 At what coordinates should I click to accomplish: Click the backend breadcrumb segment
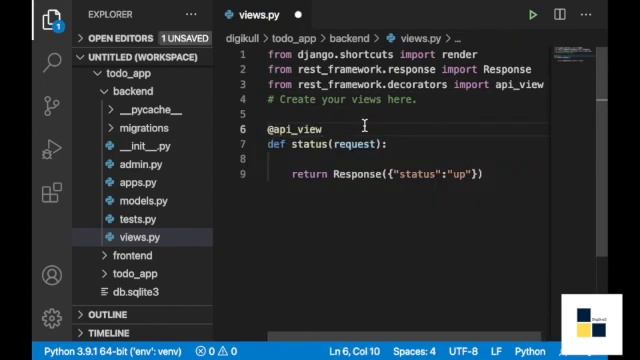(349, 38)
